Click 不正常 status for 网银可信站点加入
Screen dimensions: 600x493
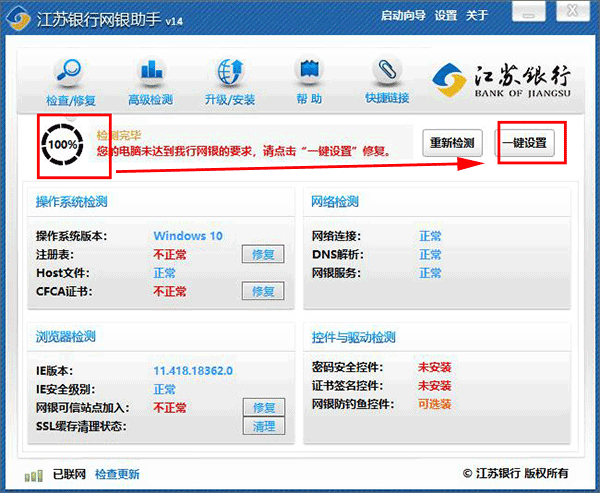pos(170,408)
